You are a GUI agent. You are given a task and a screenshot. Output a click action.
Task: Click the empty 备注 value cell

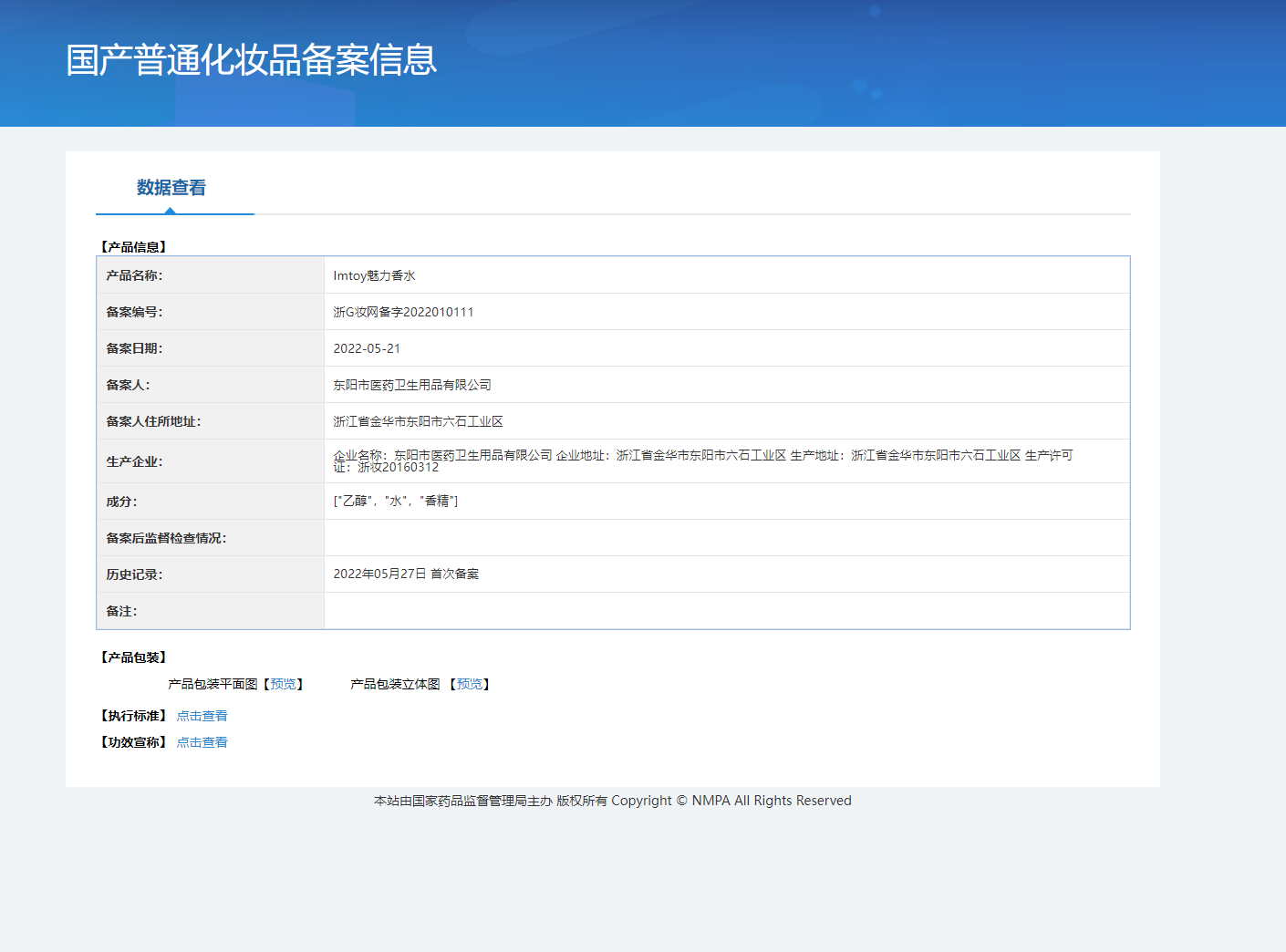click(726, 611)
